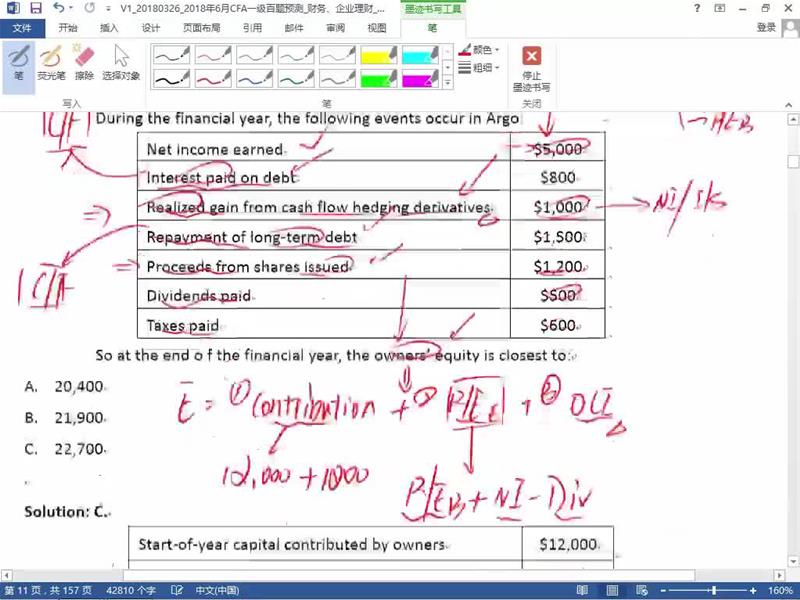Click the $5,000 net income cell

point(558,149)
